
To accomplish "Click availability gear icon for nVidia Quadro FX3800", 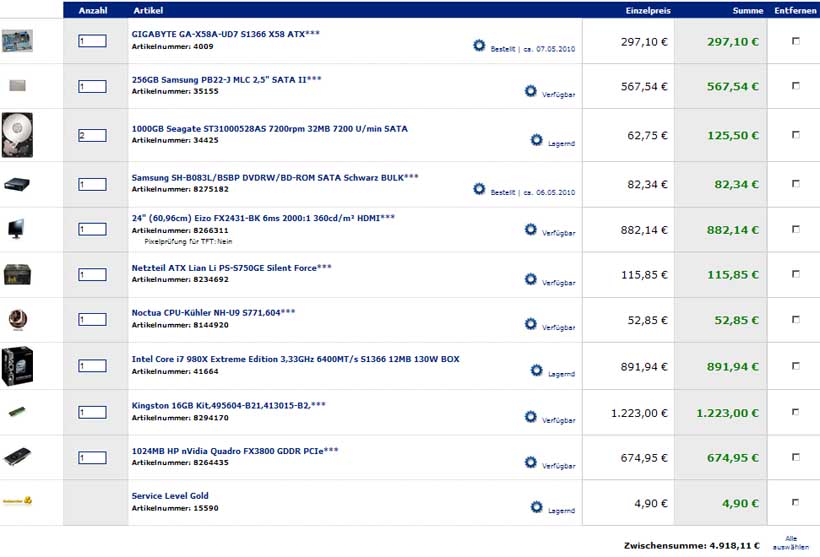I will click(530, 462).
